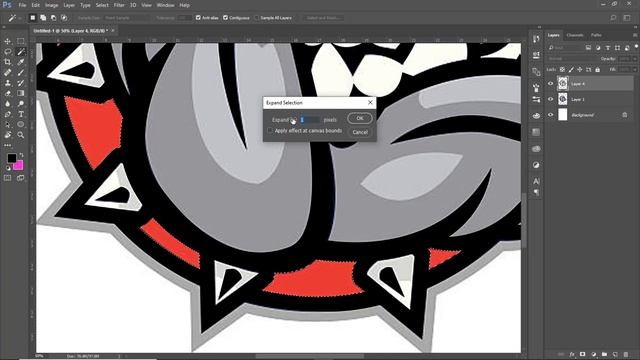640x360 pixels.
Task: Select the Lasso tool
Action: click(7, 52)
